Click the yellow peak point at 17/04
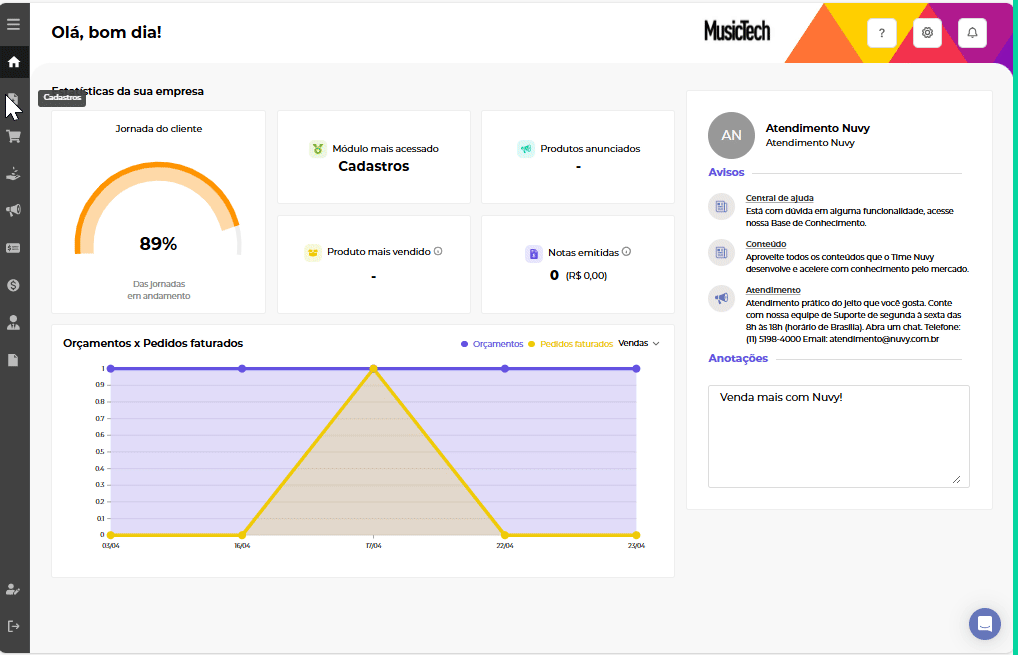The image size is (1018, 655). tap(373, 369)
